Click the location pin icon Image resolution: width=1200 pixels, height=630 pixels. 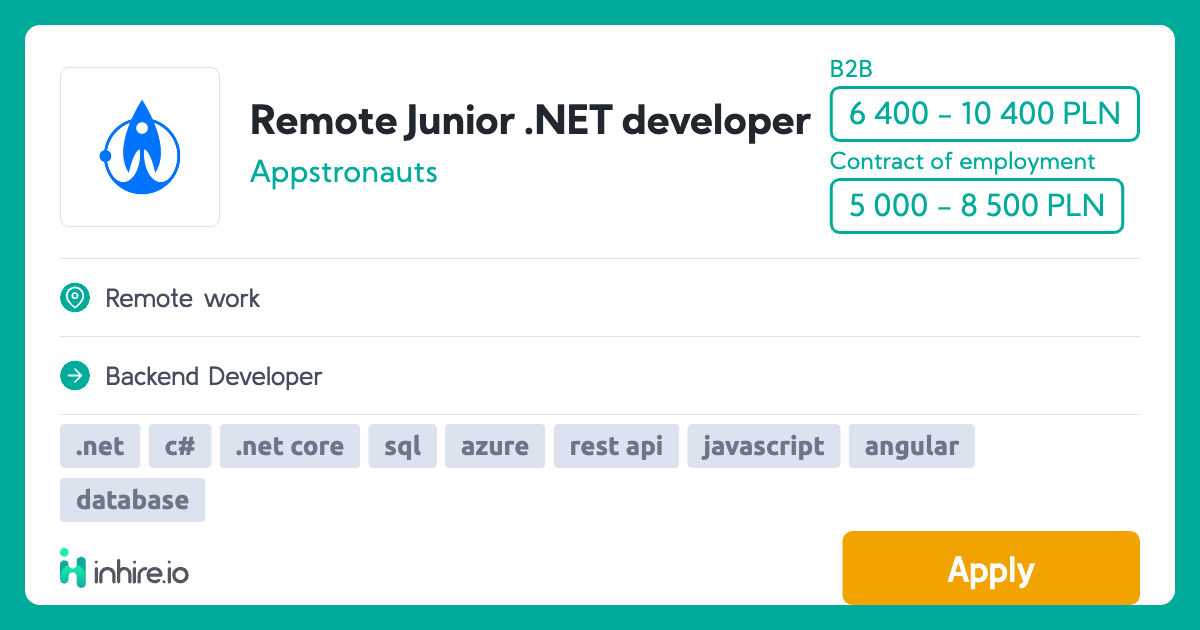tap(75, 298)
